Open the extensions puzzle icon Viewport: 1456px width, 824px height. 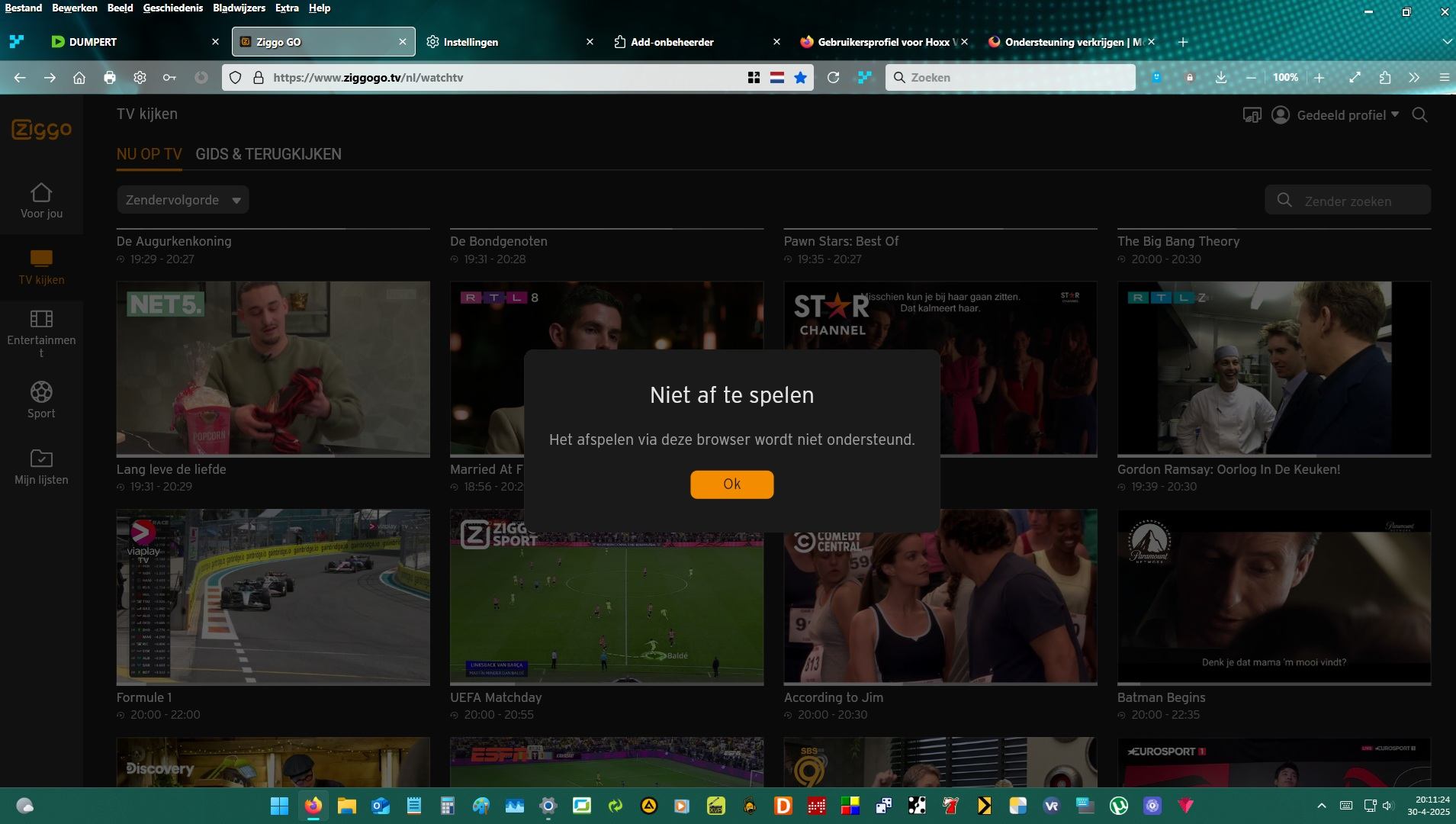tap(1385, 77)
